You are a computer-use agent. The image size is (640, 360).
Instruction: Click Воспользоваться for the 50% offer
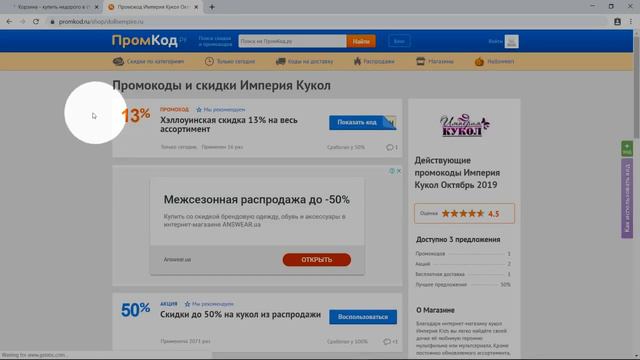point(363,317)
